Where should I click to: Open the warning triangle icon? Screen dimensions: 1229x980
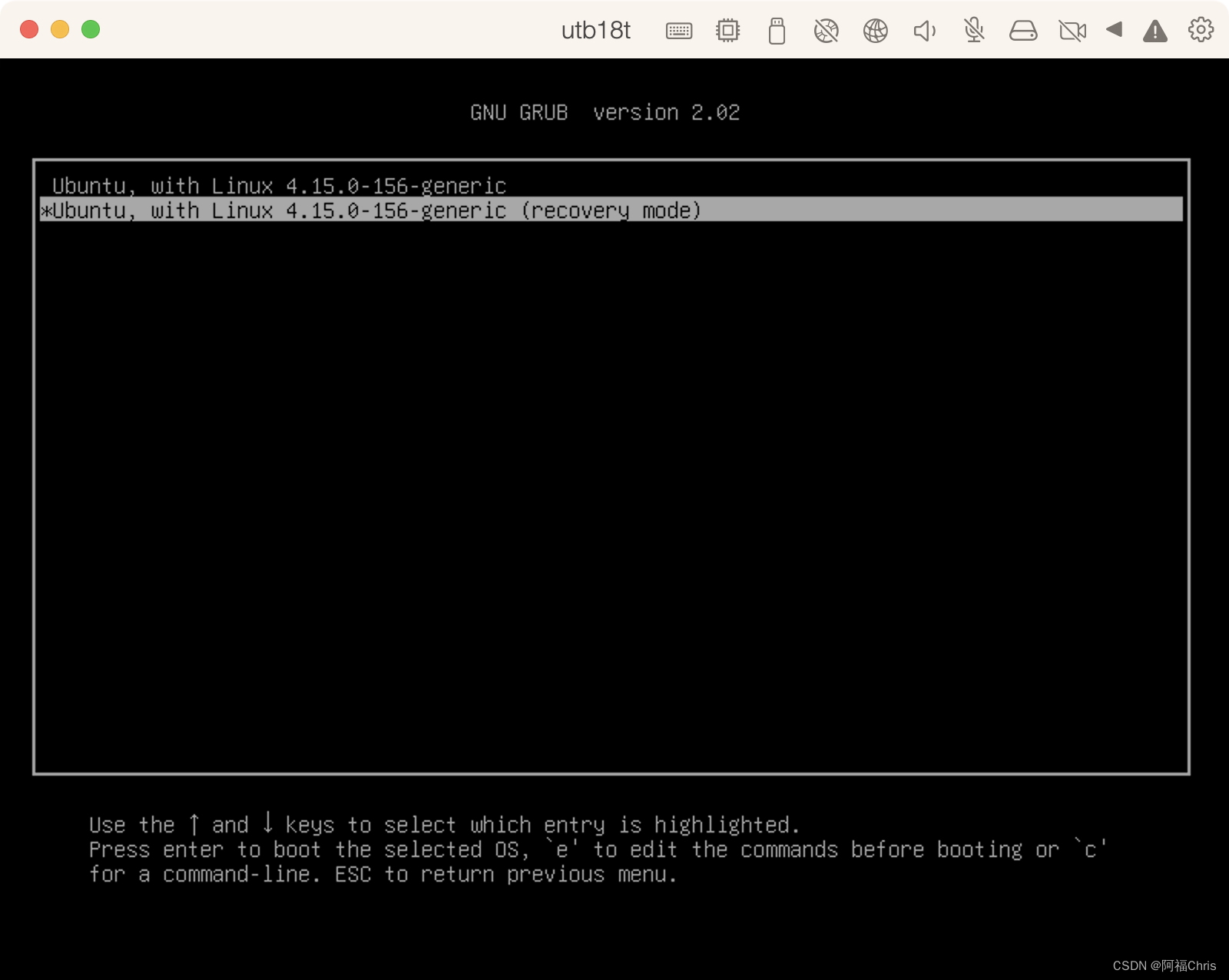(x=1155, y=31)
